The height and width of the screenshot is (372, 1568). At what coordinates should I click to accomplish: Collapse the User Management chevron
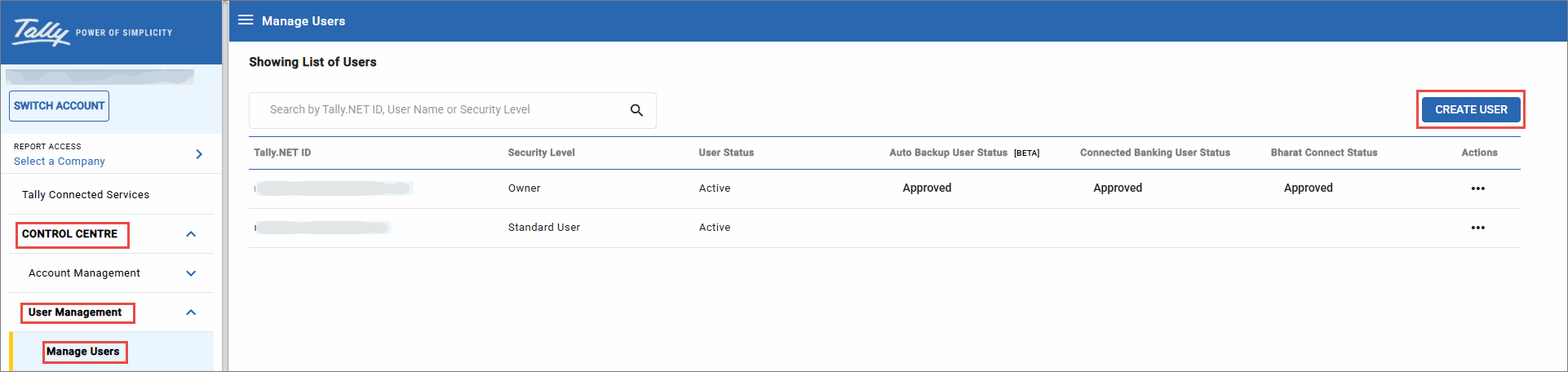coord(191,312)
